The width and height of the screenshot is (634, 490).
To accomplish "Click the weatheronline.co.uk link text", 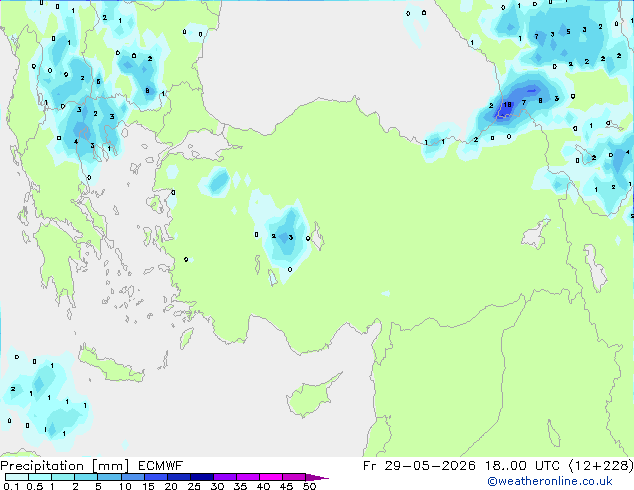I will point(550,481).
